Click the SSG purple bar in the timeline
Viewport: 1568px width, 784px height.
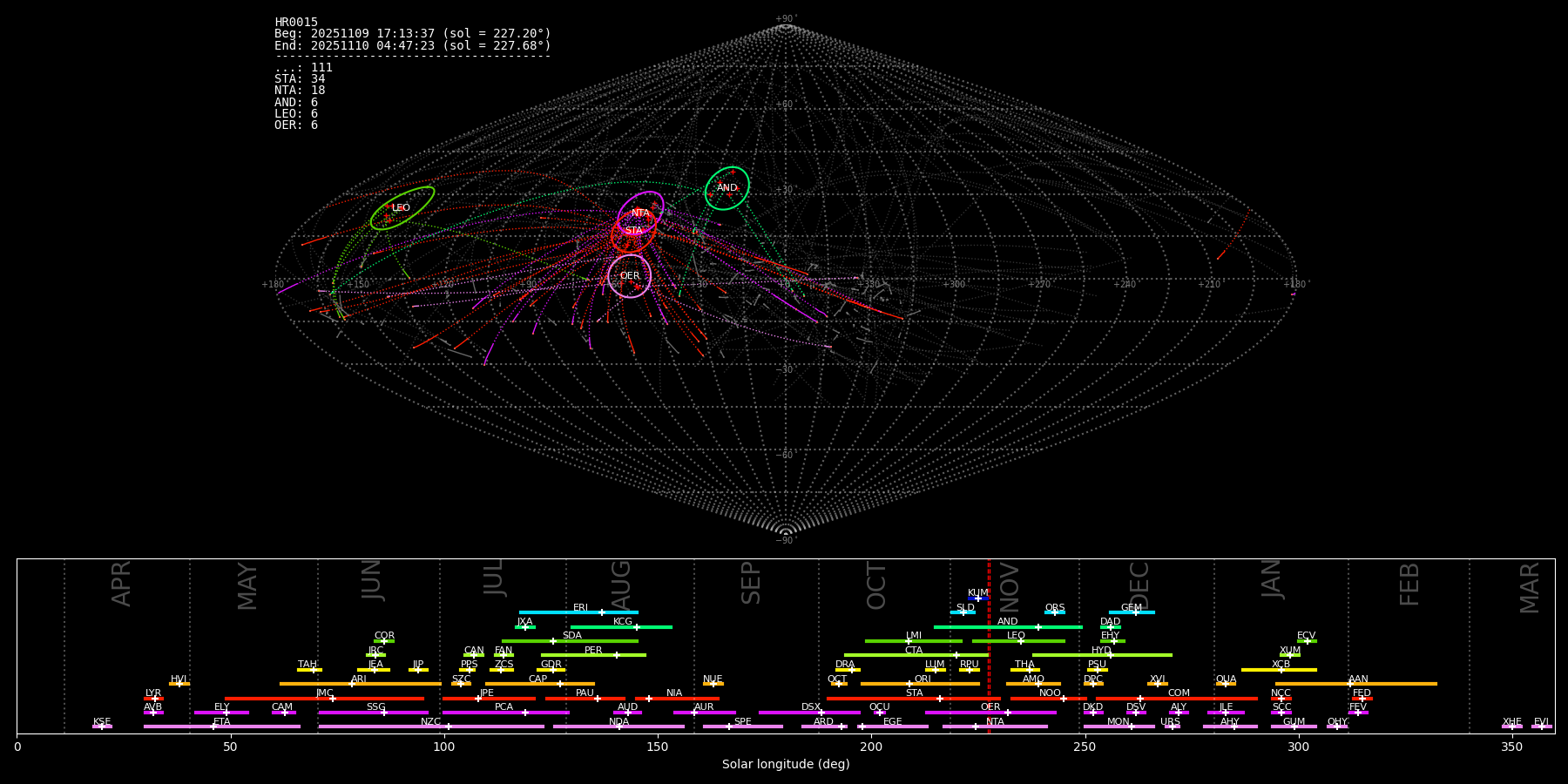pos(374,713)
